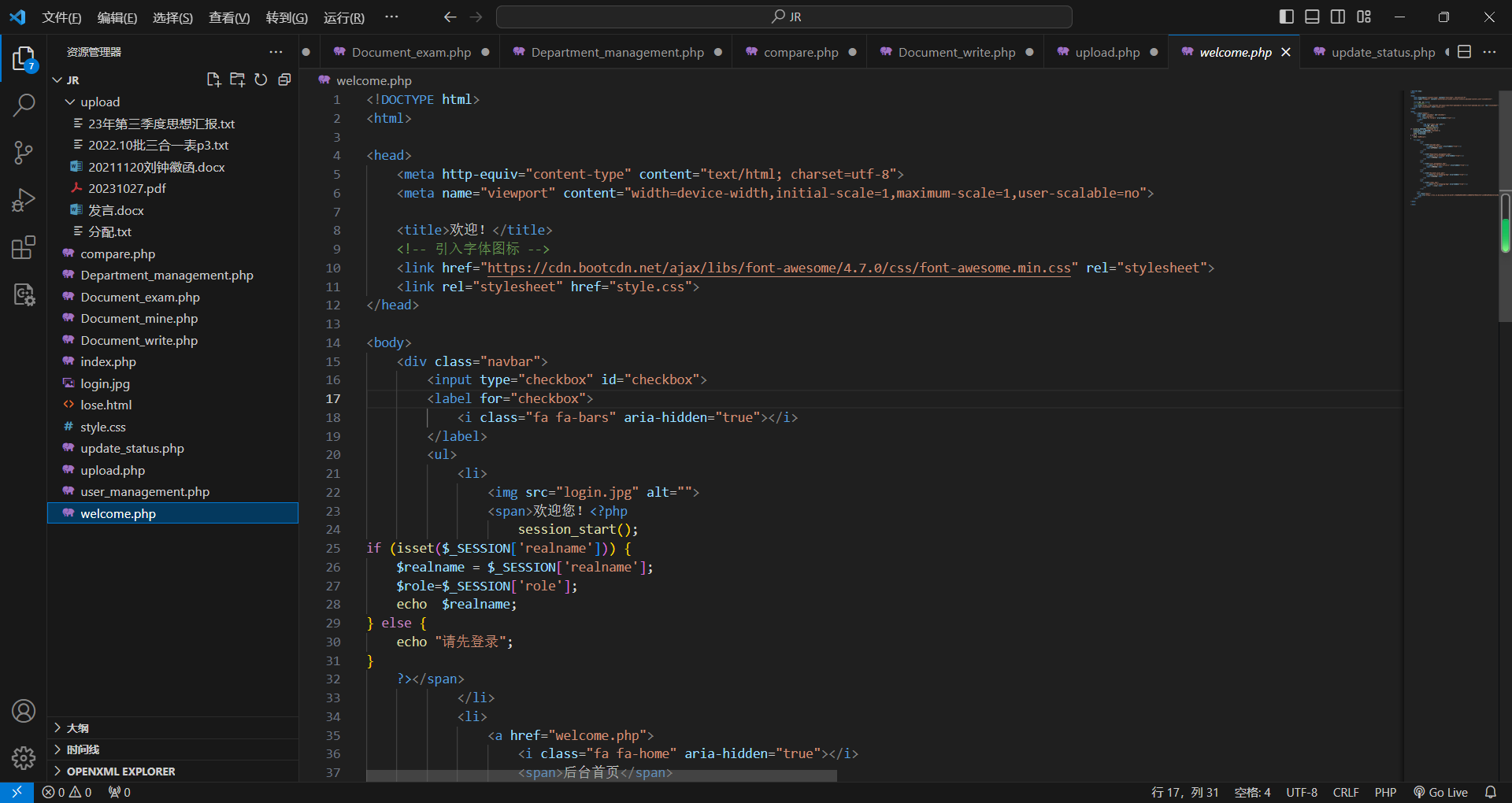This screenshot has width=1512, height=803.
Task: Click Go Live in status bar
Action: tap(1441, 792)
